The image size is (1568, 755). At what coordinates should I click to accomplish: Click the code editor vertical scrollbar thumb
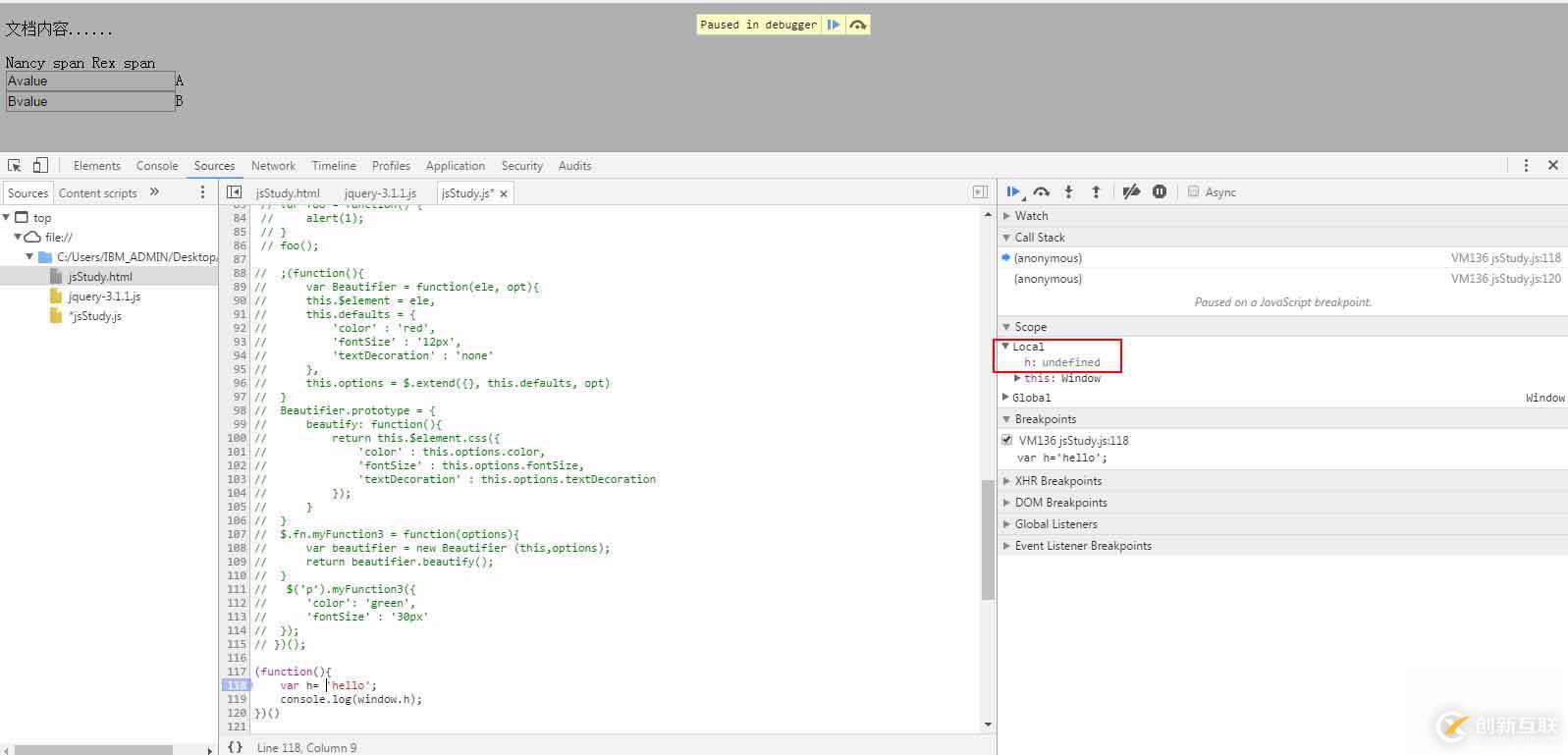tap(988, 539)
